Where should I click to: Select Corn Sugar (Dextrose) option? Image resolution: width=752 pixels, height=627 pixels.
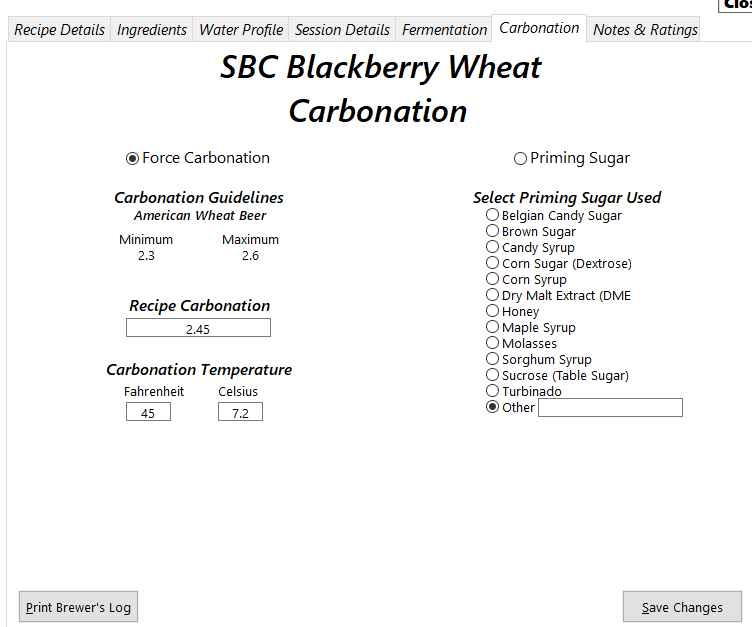point(492,263)
